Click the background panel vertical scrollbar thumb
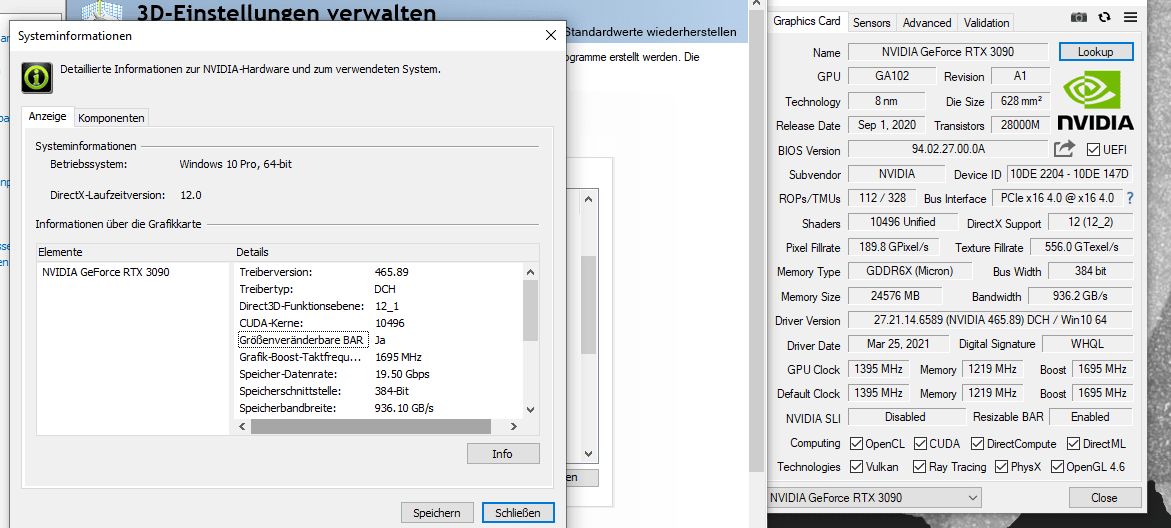1171x528 pixels. point(588,304)
